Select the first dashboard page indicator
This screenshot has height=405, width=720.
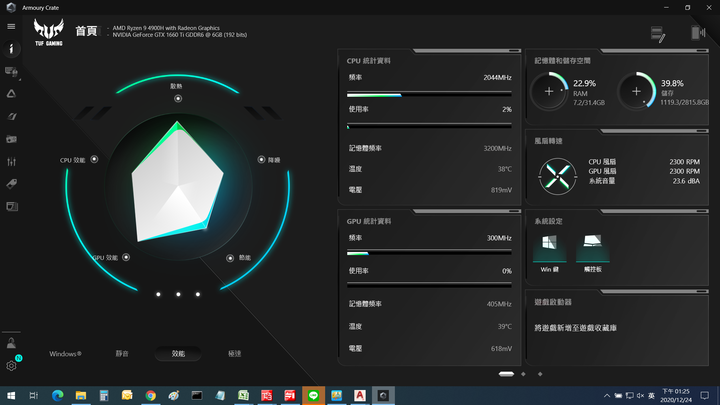click(x=506, y=374)
